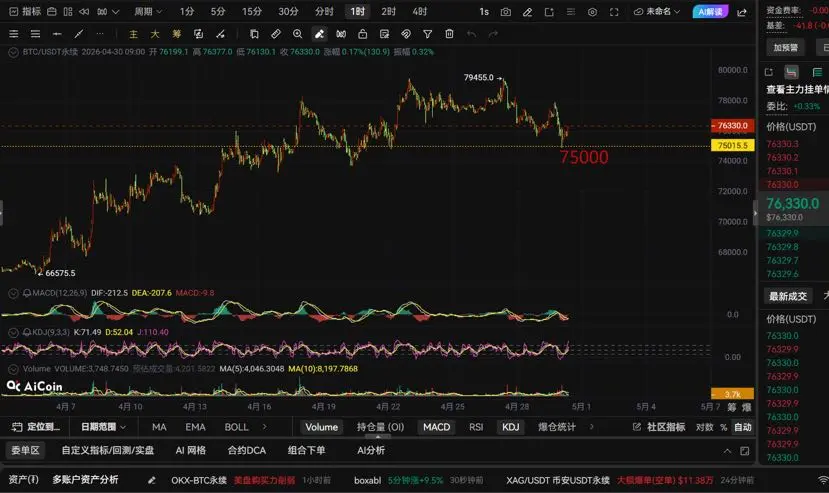Open more drawing tools ellipsis

click(x=100, y=34)
